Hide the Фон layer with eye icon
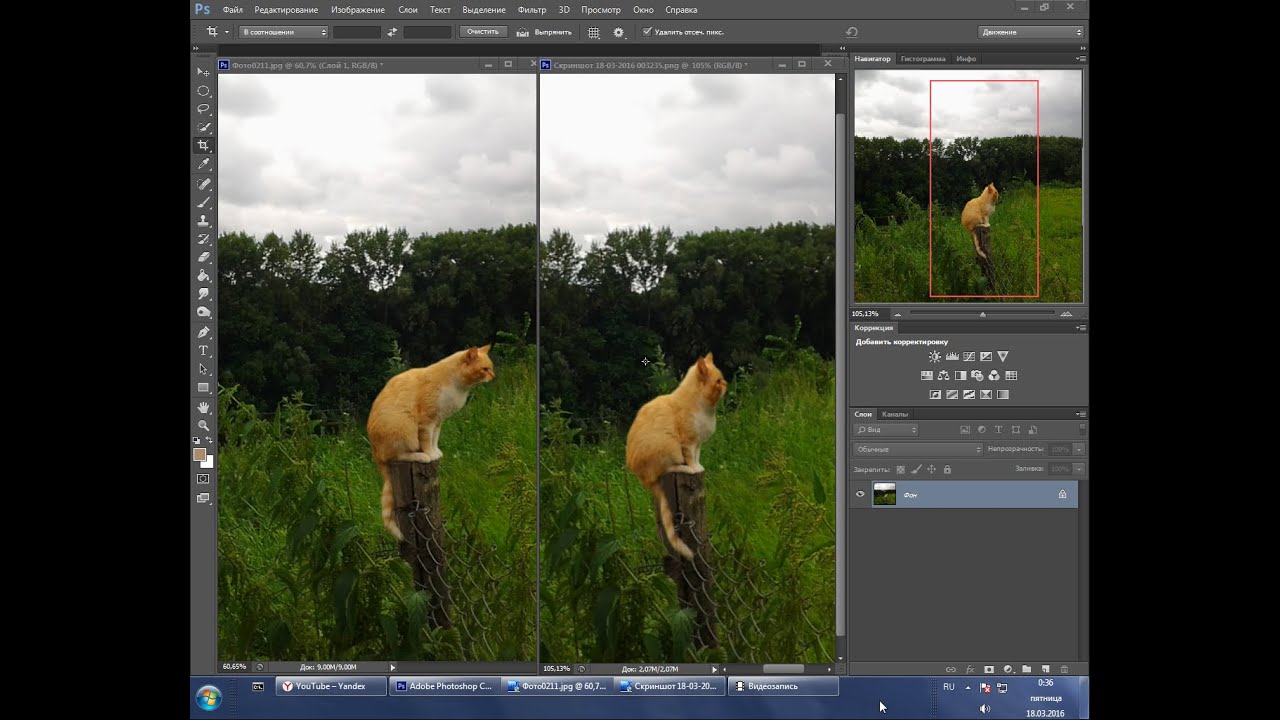Screen dimensions: 1280x720 click(x=860, y=494)
